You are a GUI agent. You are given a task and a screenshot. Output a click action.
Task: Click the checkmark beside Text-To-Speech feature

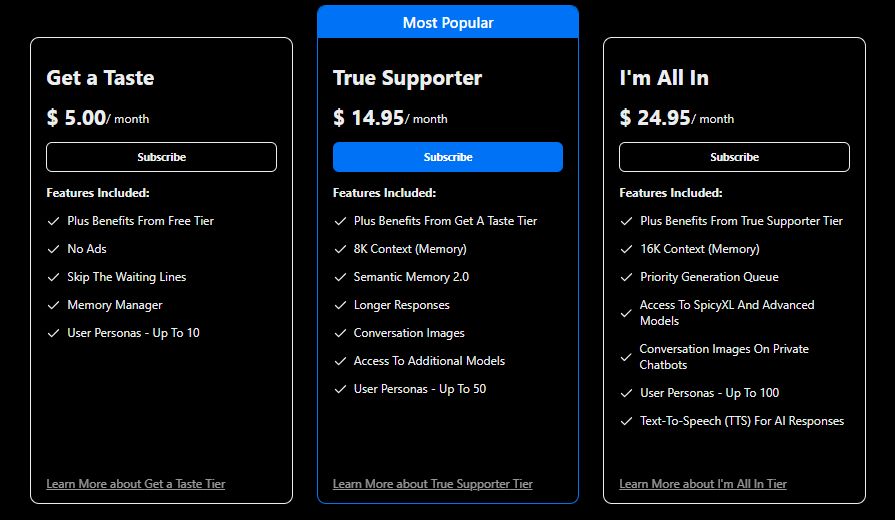(x=626, y=421)
